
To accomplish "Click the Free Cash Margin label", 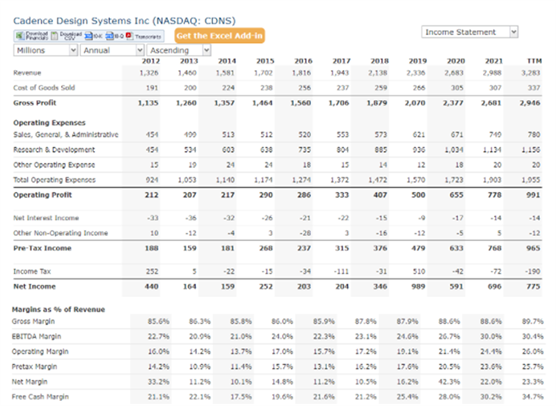I will (x=40, y=397).
